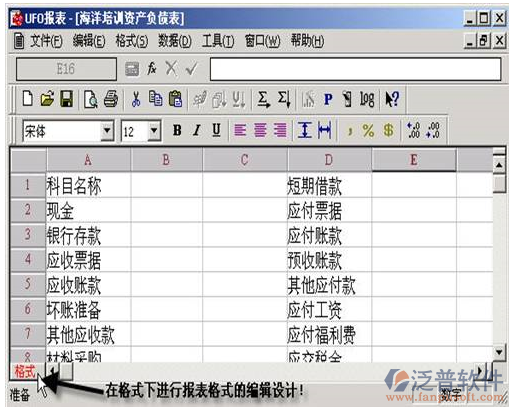Expand the 宋体 font name dropdown

tap(107, 131)
